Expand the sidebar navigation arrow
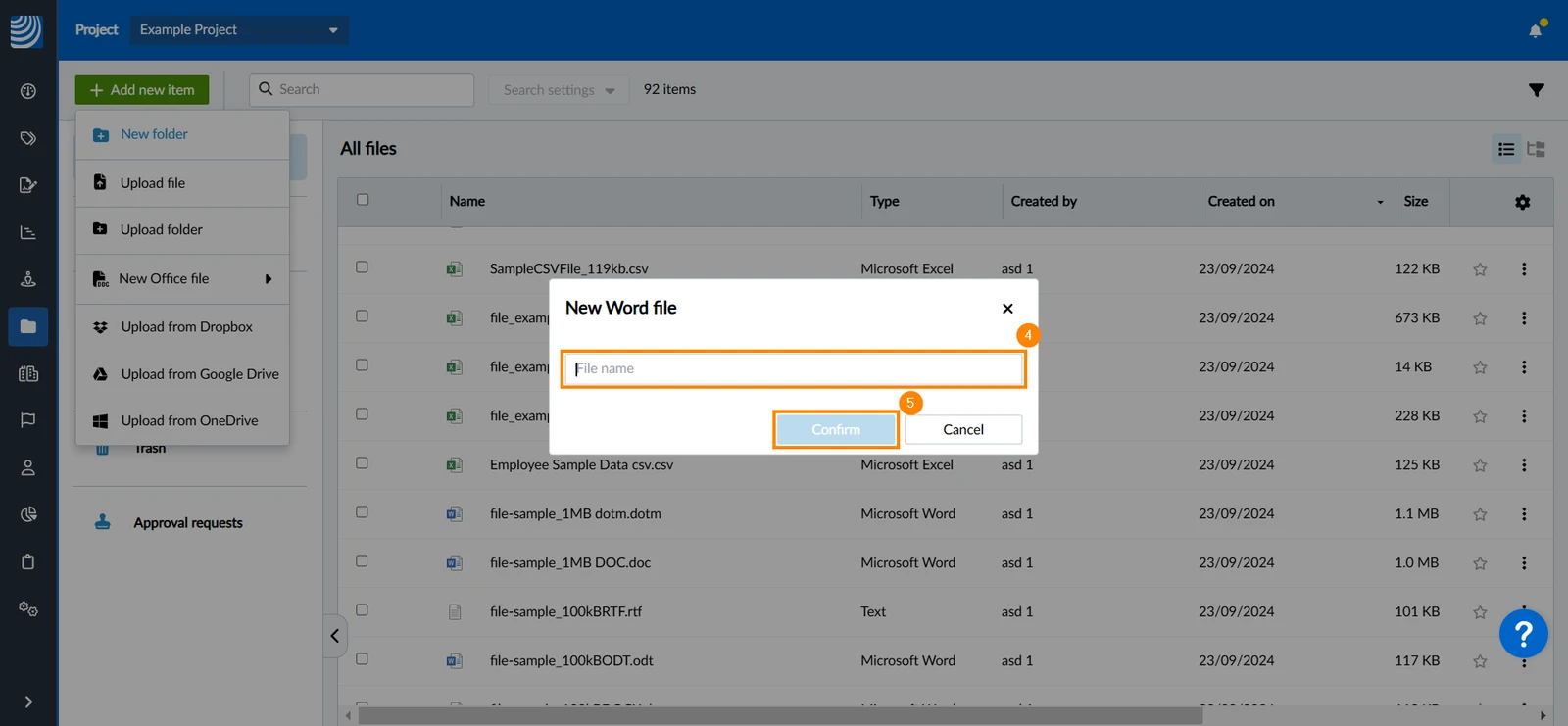 pyautogui.click(x=28, y=702)
